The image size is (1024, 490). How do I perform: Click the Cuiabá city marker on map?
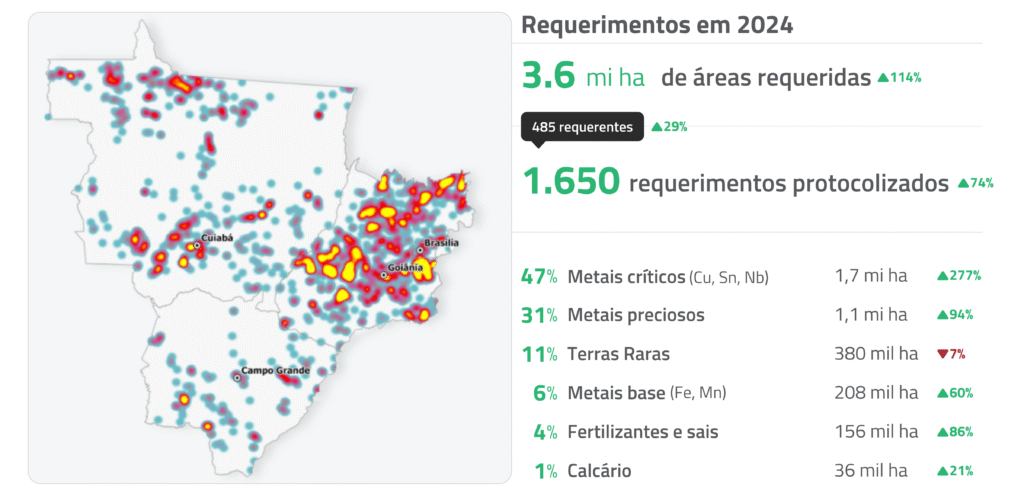pyautogui.click(x=197, y=243)
